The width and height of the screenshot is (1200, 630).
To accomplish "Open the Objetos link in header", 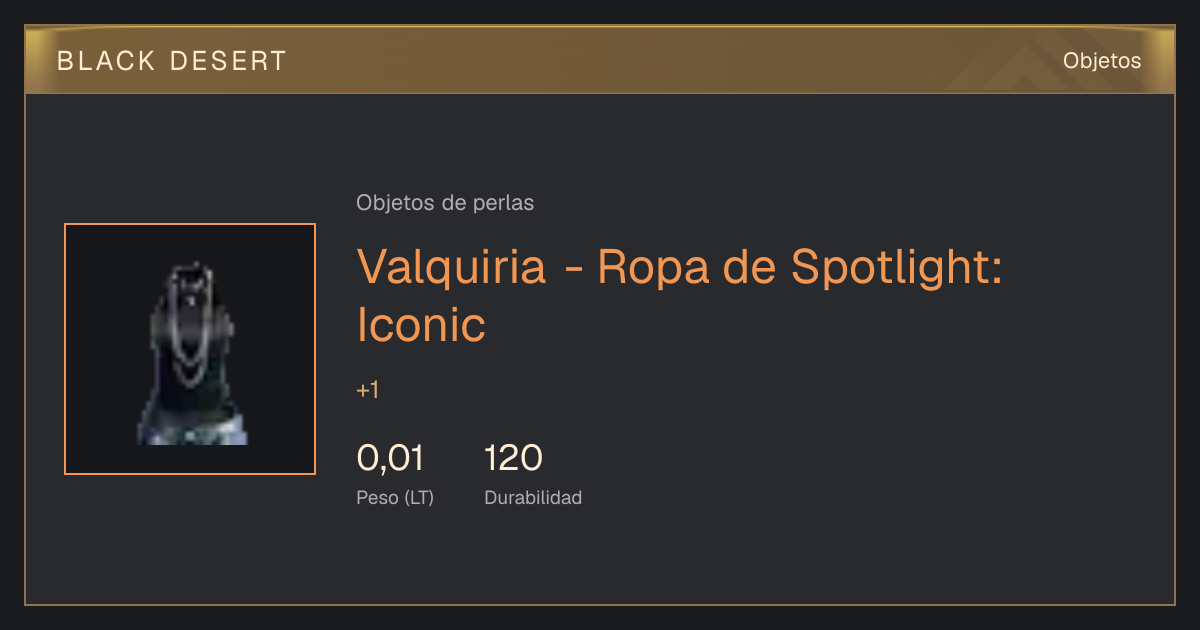I will point(1102,61).
